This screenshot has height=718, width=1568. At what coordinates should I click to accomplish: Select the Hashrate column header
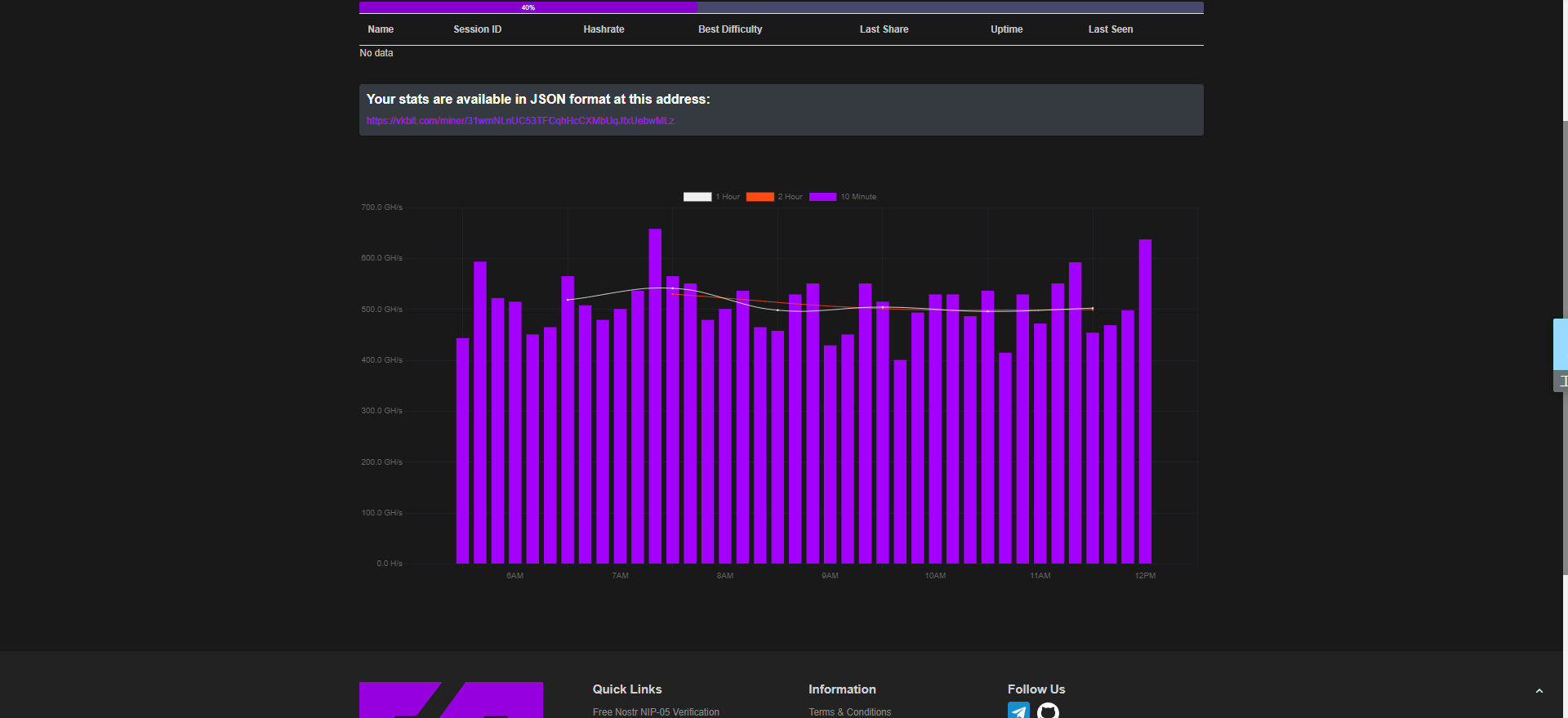604,29
